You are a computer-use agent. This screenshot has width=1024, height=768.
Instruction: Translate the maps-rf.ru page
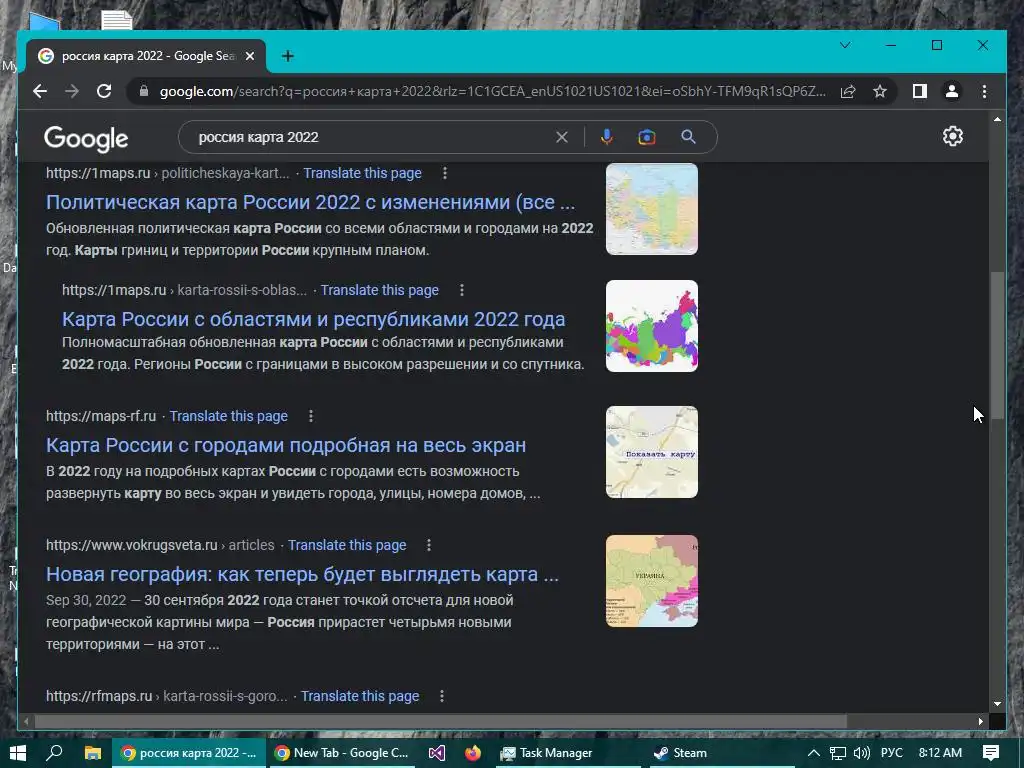(x=229, y=416)
